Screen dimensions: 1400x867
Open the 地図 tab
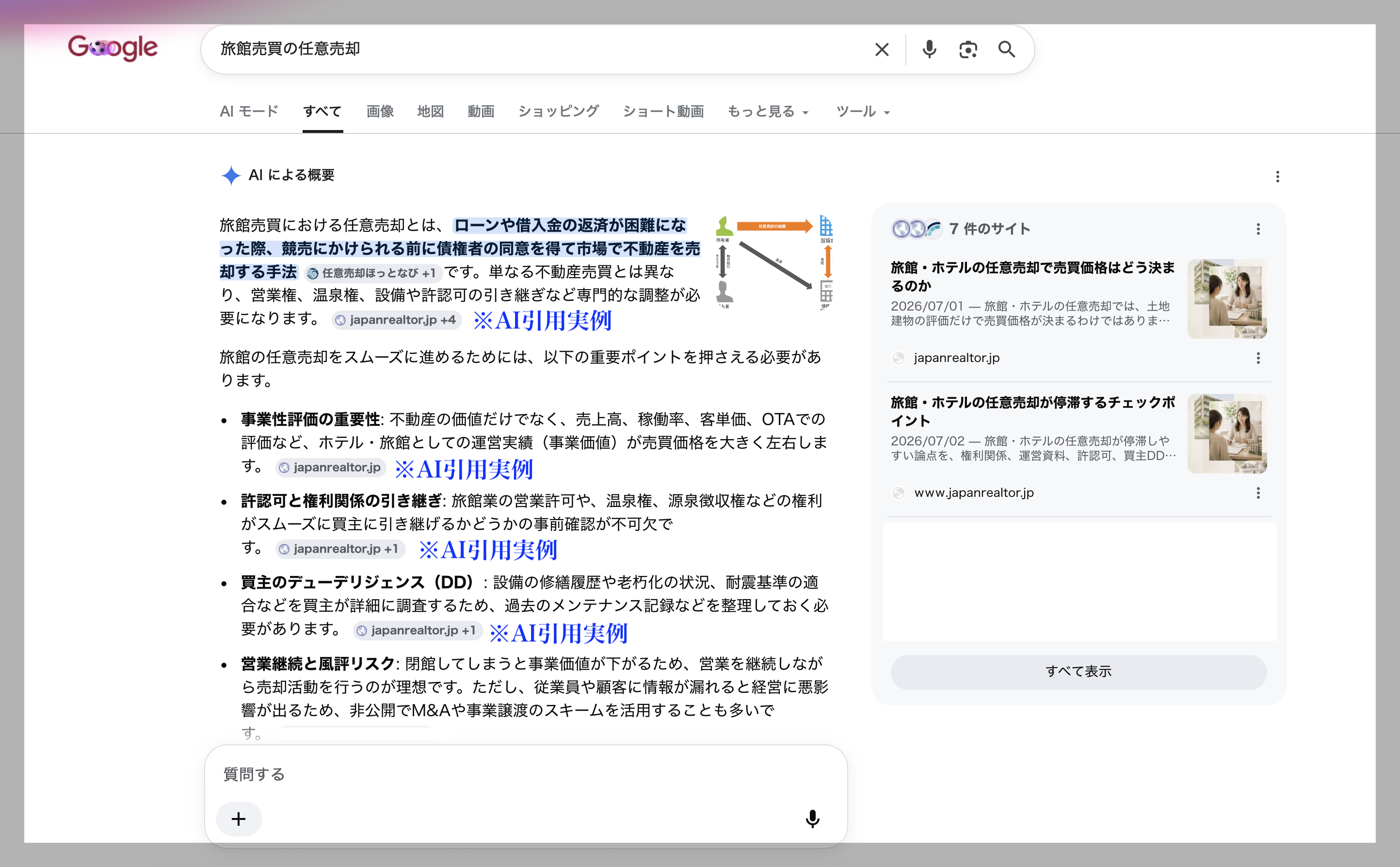430,111
